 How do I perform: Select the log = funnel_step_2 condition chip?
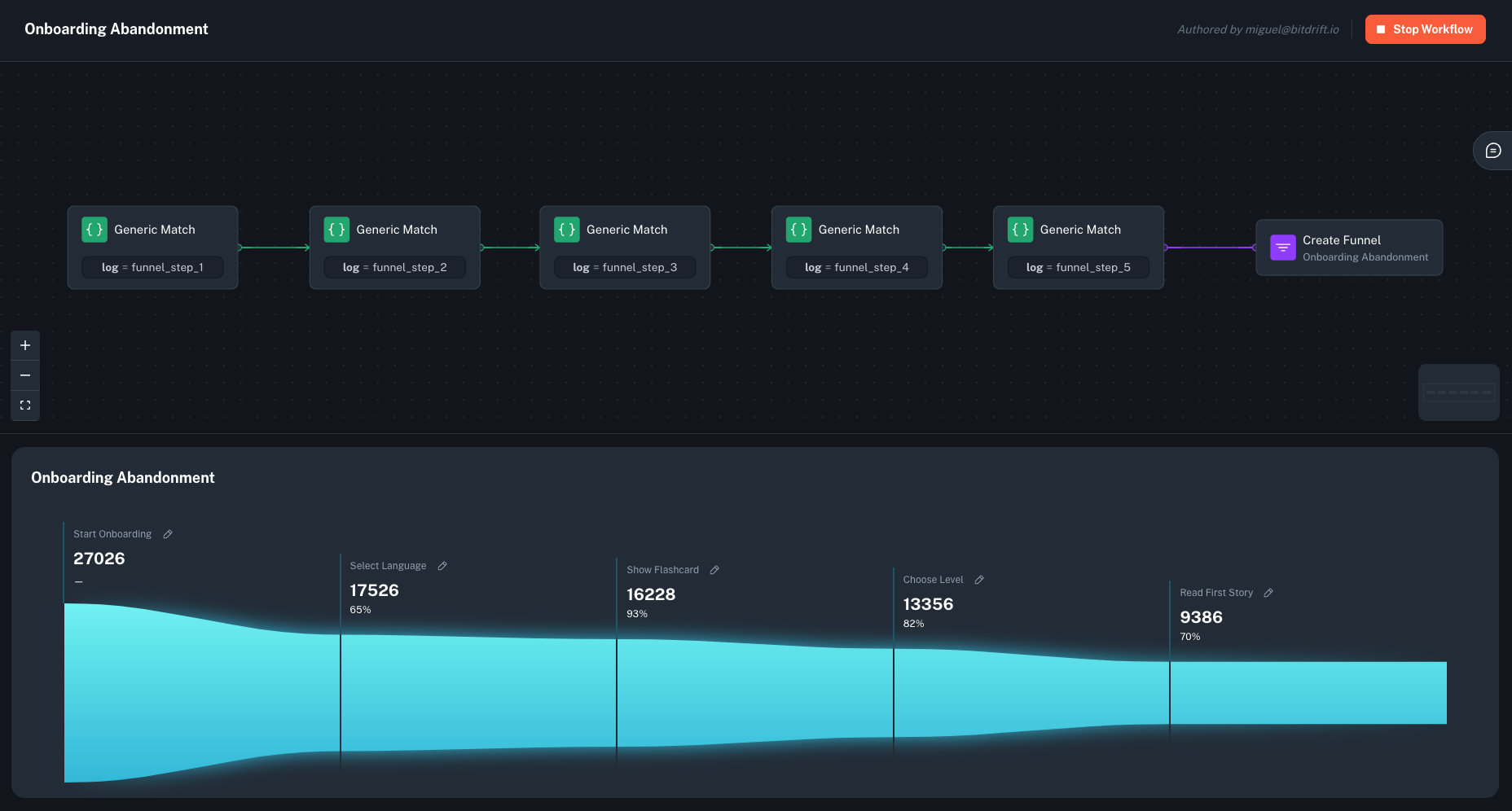(x=394, y=267)
